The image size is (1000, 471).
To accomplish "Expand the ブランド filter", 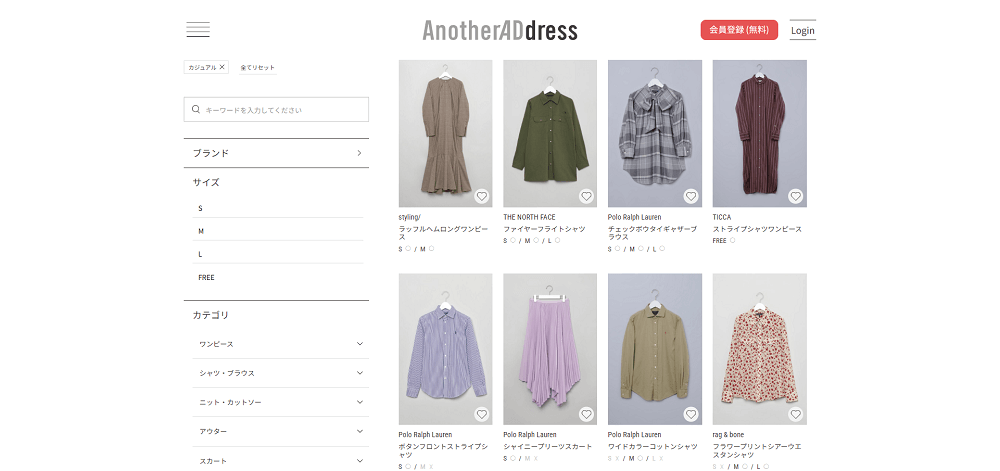I will [x=276, y=153].
